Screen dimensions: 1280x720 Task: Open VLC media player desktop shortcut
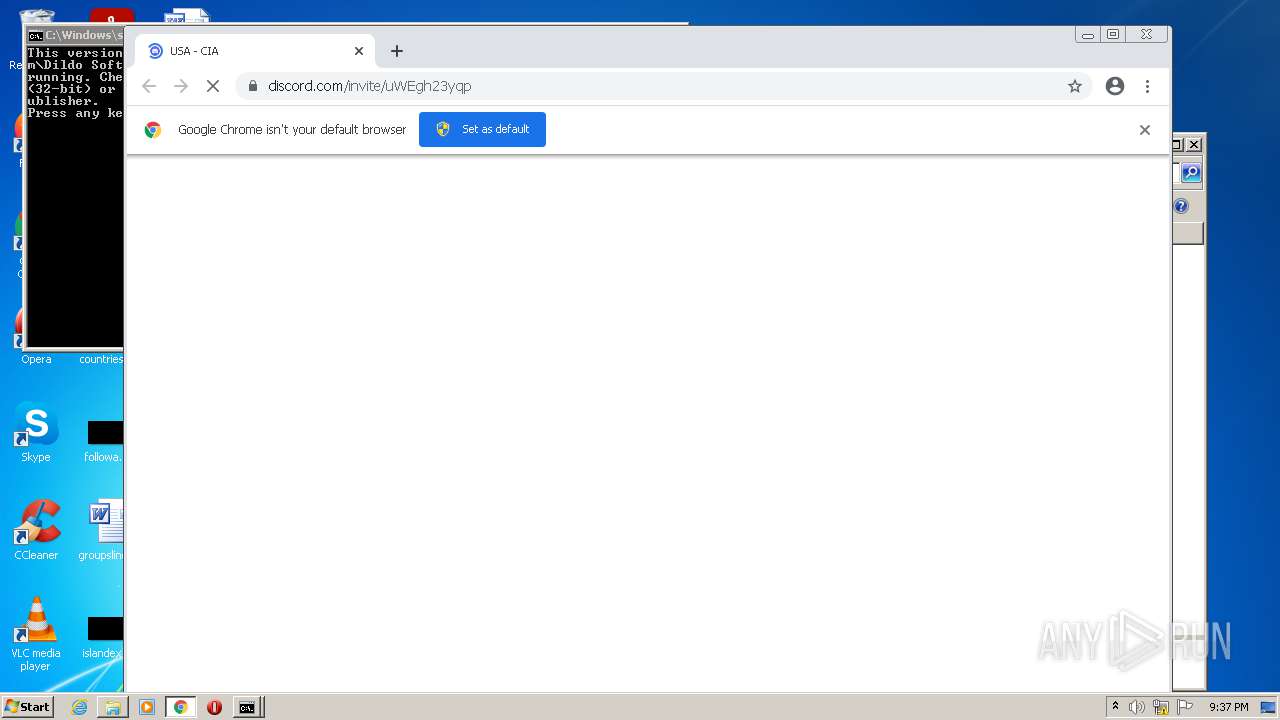tap(36, 634)
